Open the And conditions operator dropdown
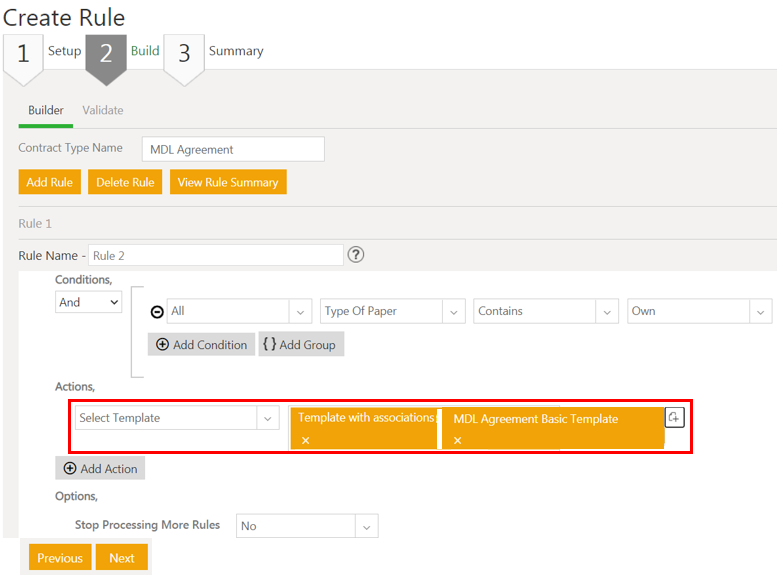The width and height of the screenshot is (778, 575). click(88, 302)
